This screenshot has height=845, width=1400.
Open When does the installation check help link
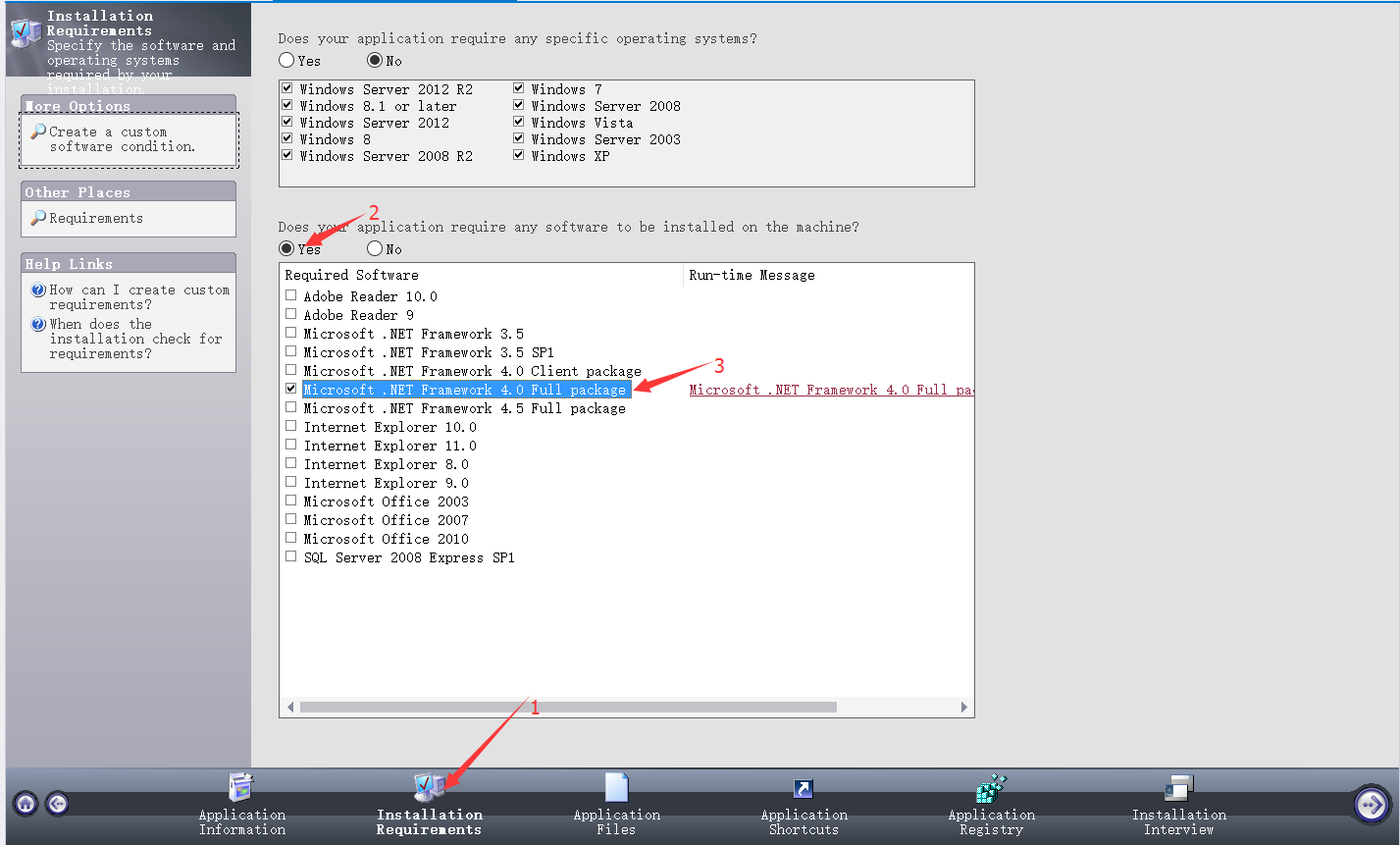click(x=136, y=339)
